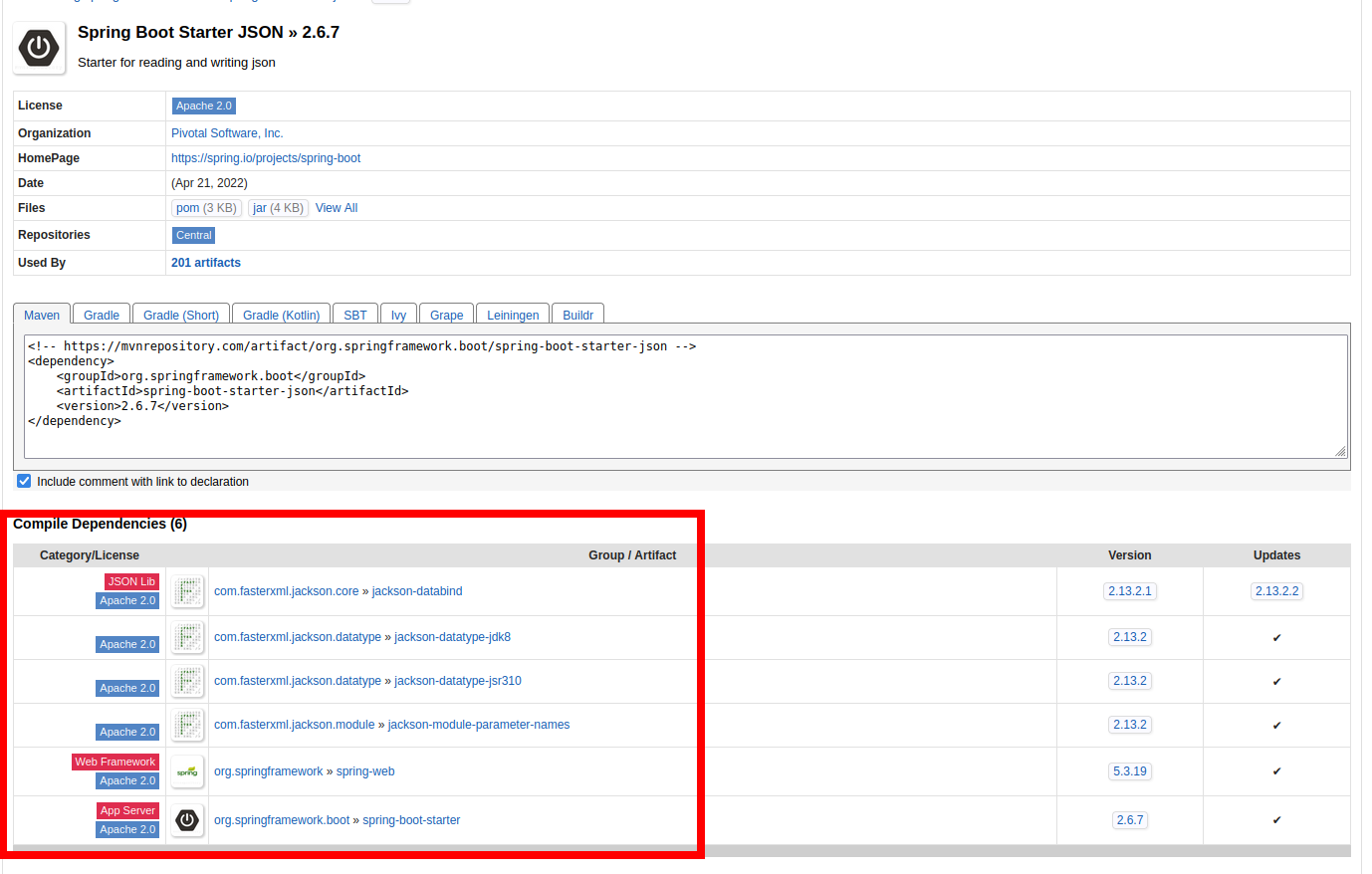Open the 201 artifacts link
This screenshot has width=1372, height=874.
(x=206, y=263)
